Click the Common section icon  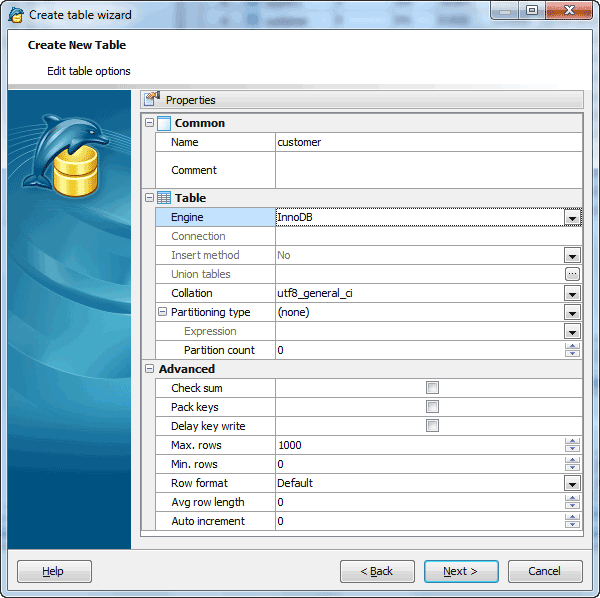click(164, 123)
